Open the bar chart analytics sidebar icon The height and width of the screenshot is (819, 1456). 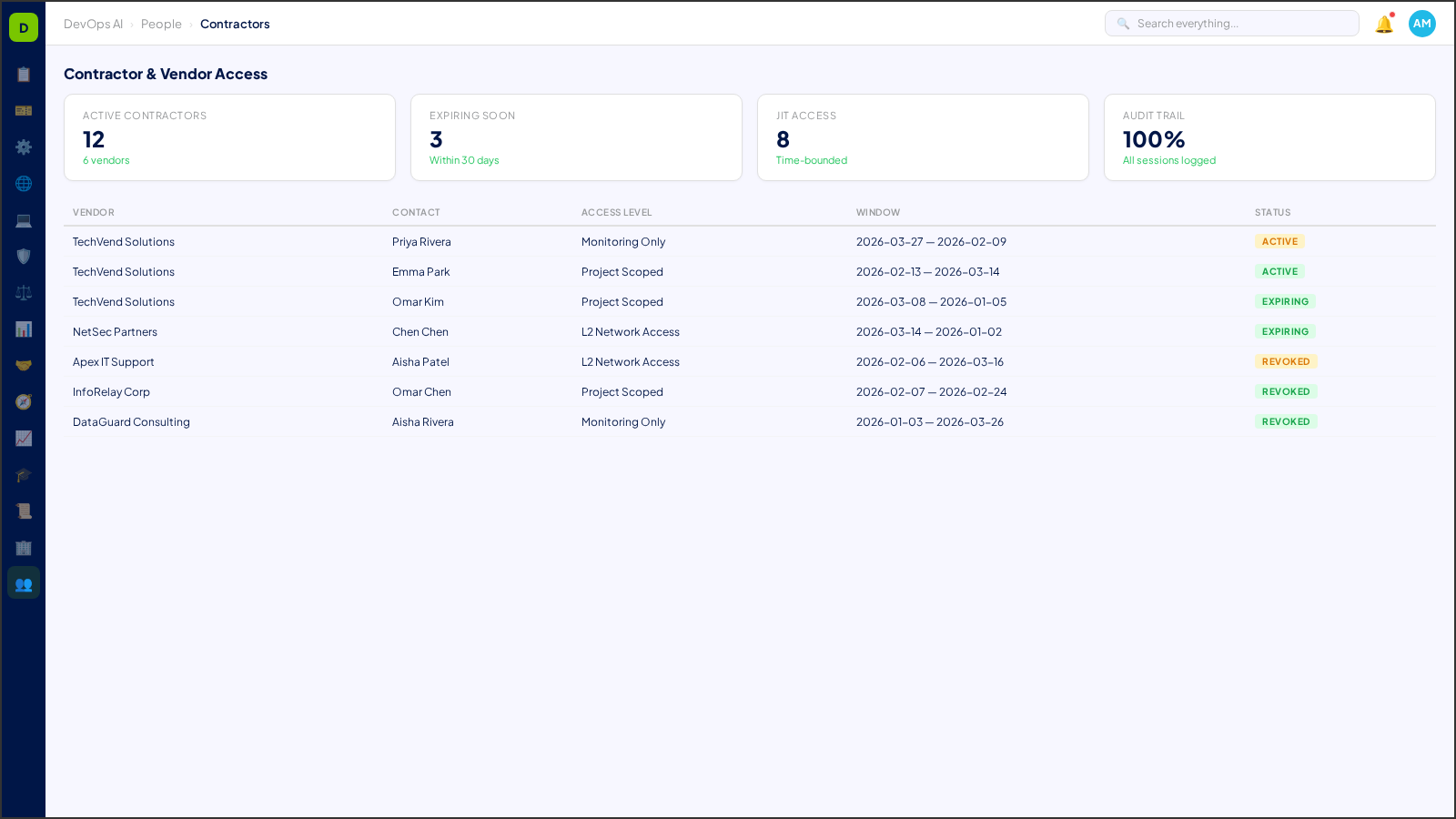pyautogui.click(x=24, y=329)
